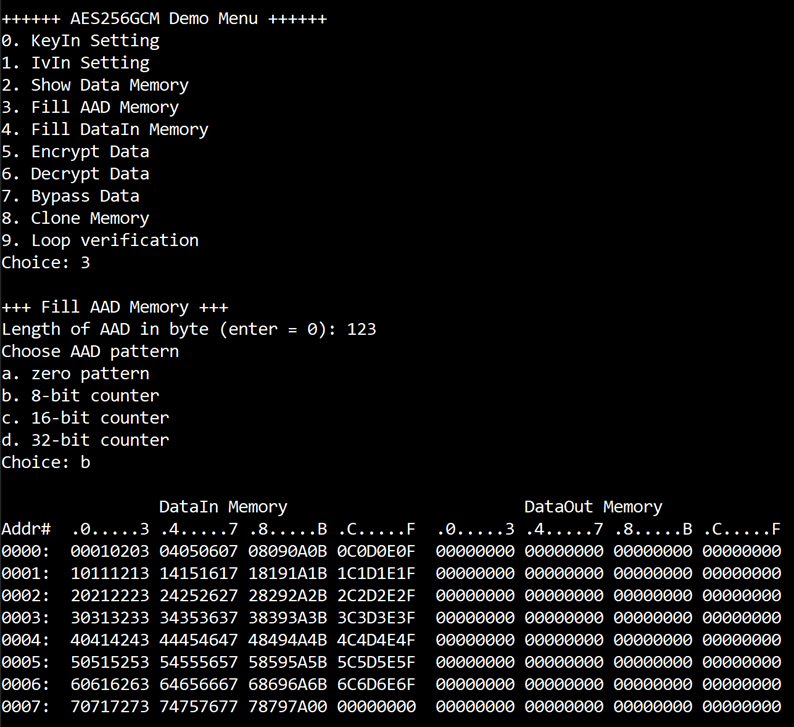Click the DataIn value '04050607'

point(199,552)
